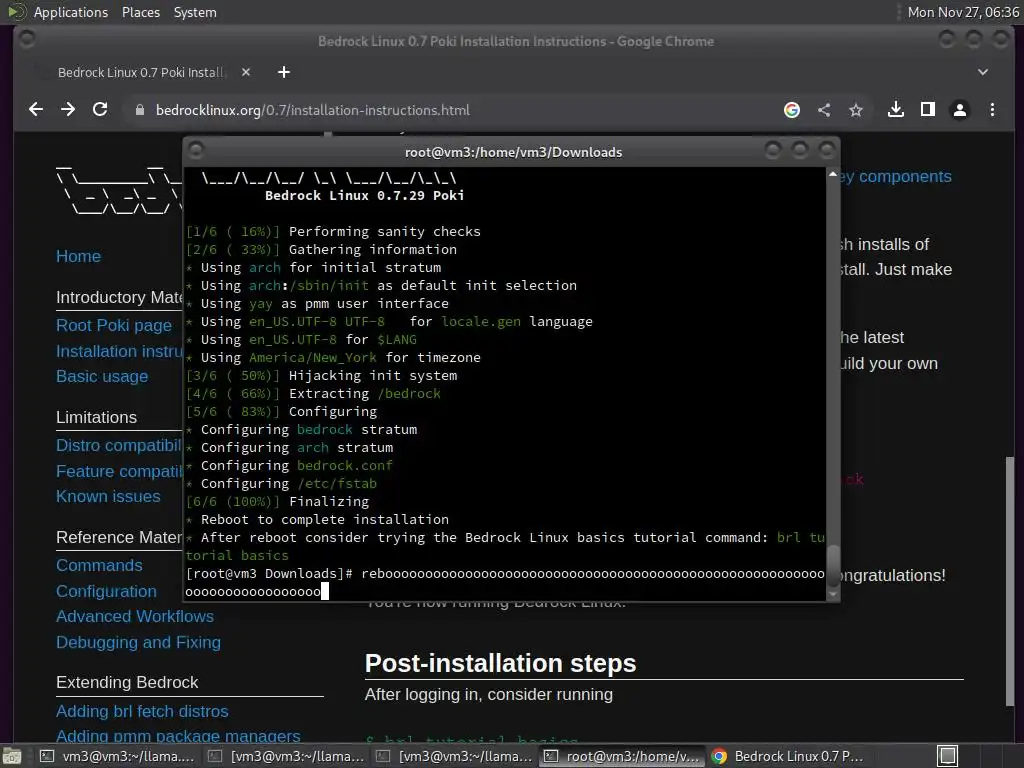
Task: Open the Commands reference link
Action: tap(99, 566)
